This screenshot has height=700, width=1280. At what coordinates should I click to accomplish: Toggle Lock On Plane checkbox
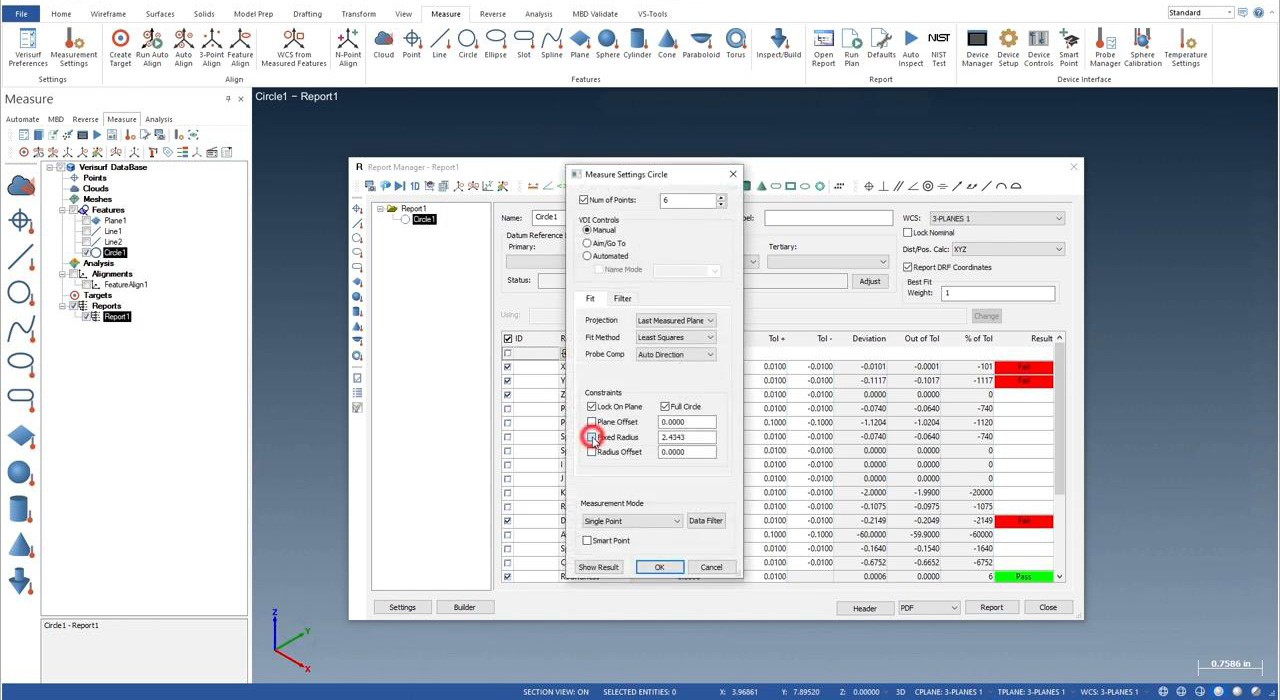pos(591,407)
